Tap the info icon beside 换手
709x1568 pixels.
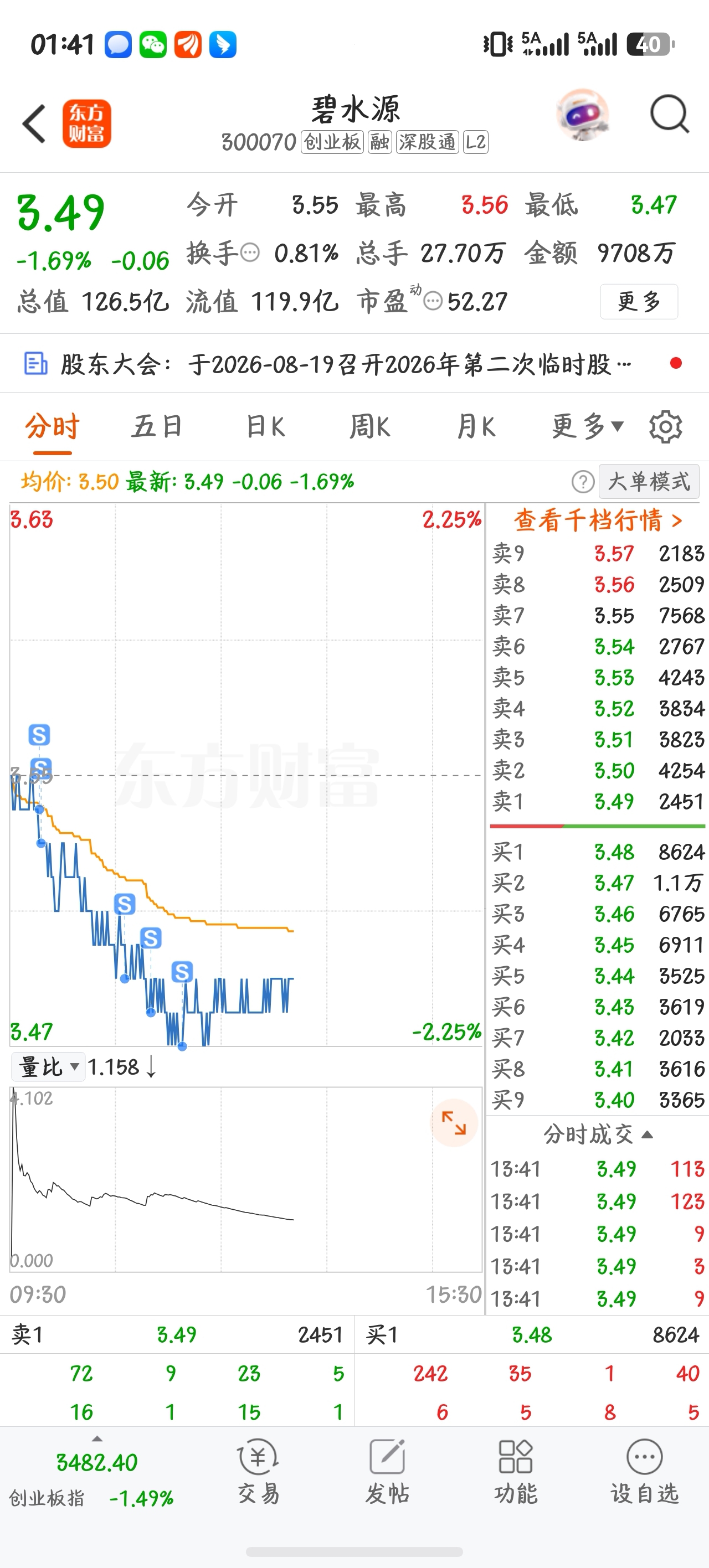pyautogui.click(x=250, y=252)
